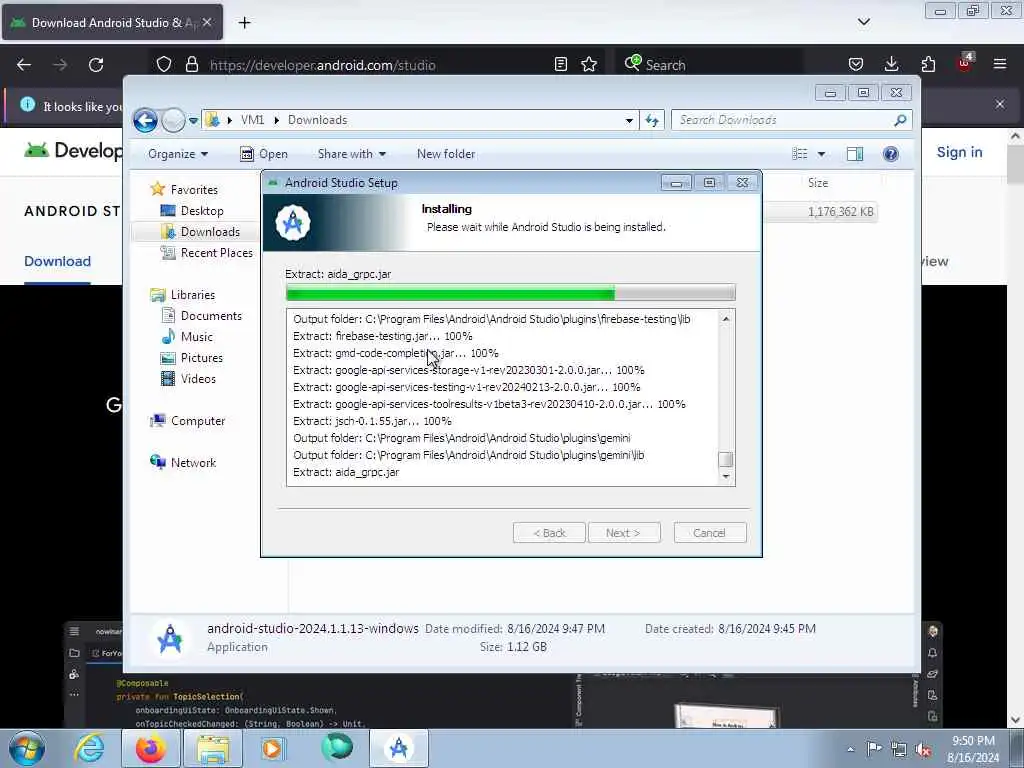Viewport: 1024px width, 768px height.
Task: Click Open in Explorer toolbar
Action: (264, 154)
